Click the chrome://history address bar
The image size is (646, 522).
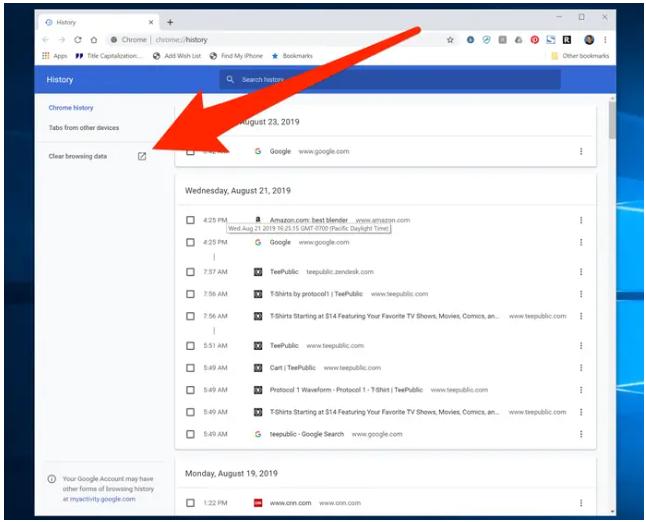[276, 40]
